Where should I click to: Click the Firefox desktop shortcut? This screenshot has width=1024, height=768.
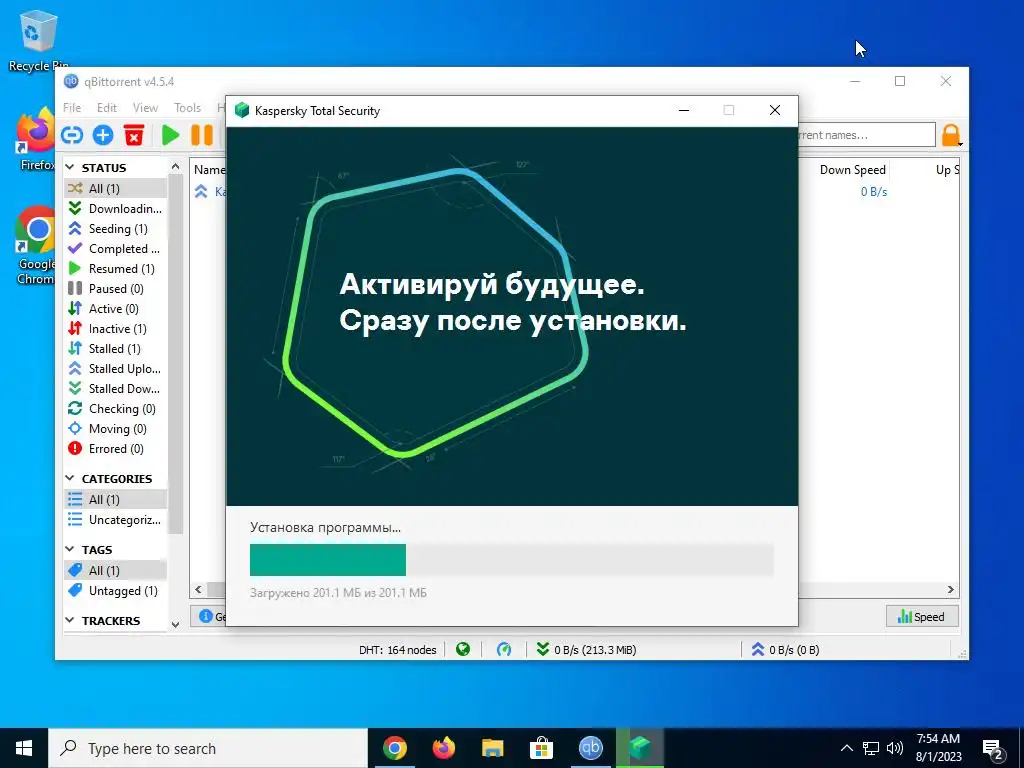[35, 139]
